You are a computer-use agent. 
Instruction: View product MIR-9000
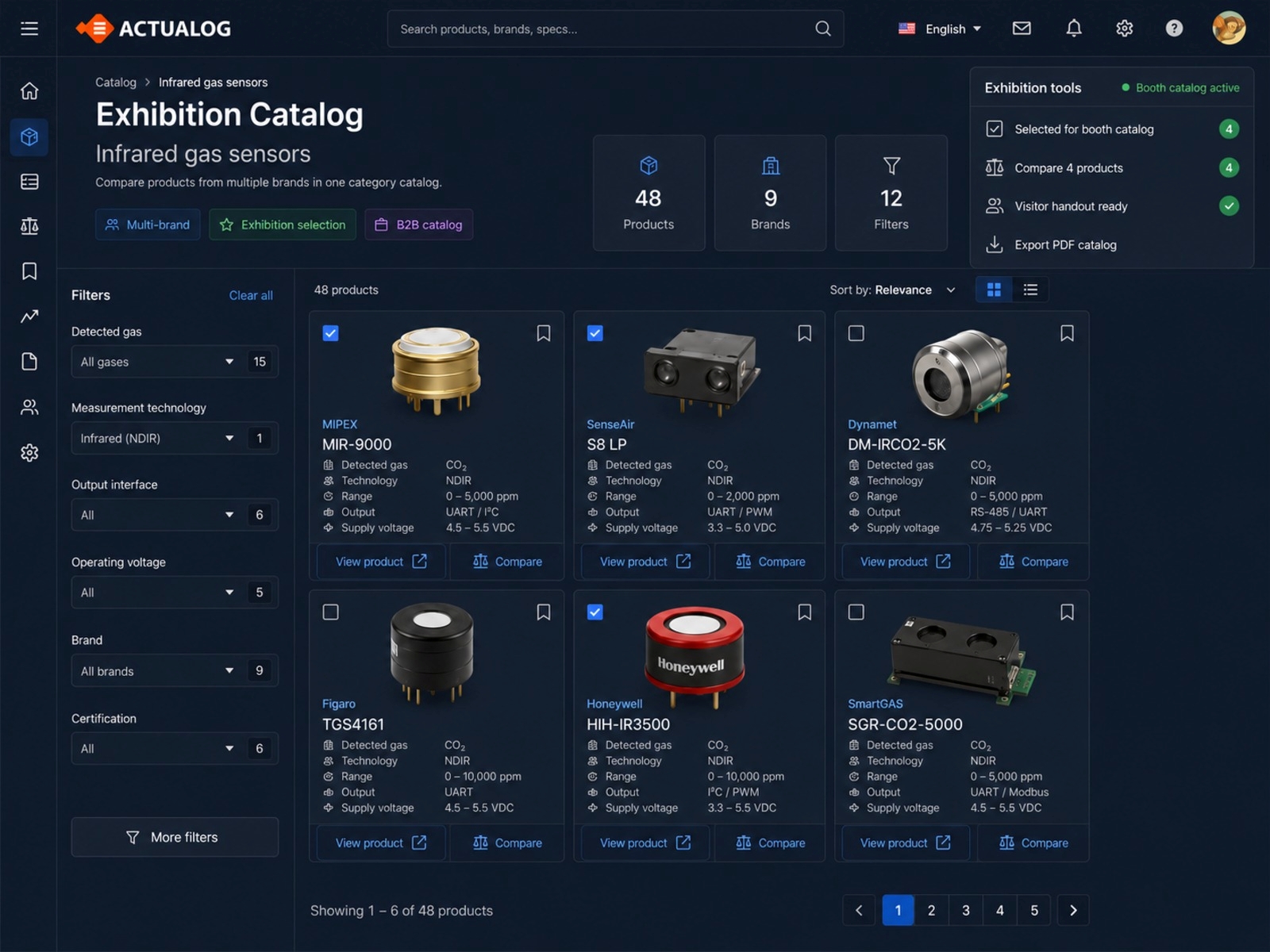382,562
